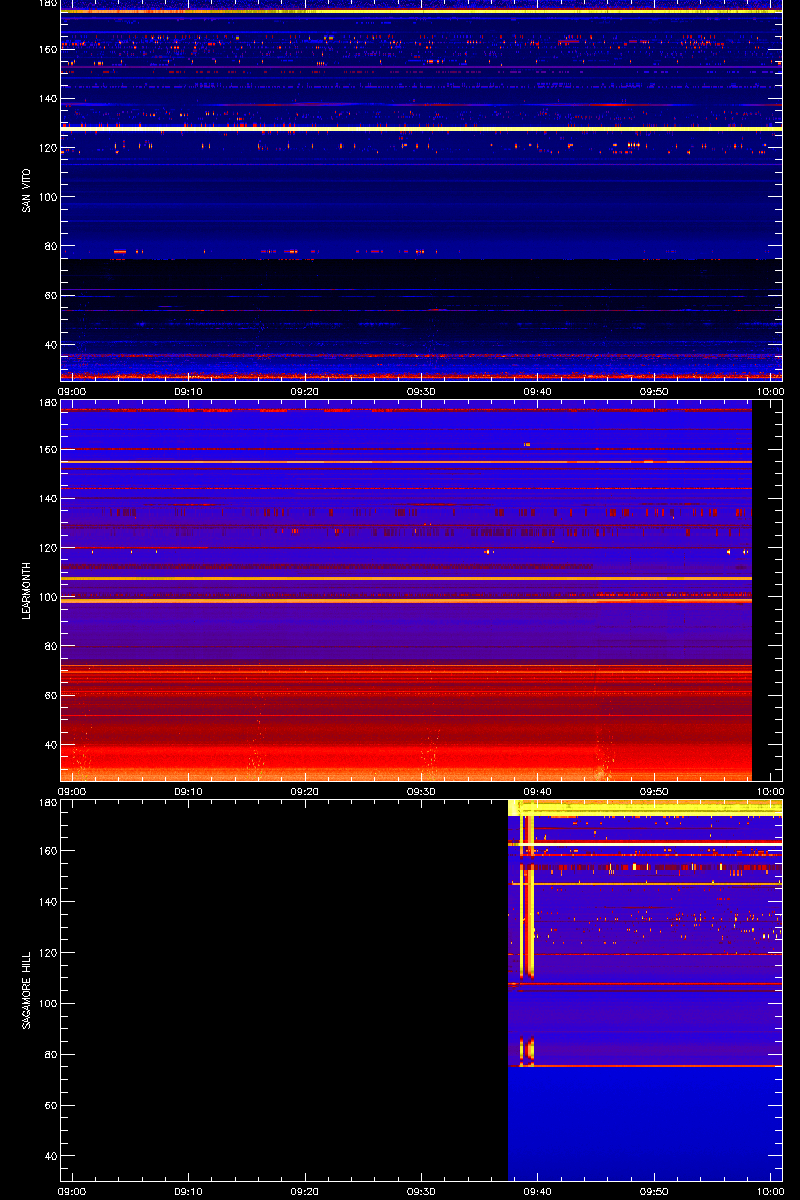Click the 100 frequency tick on Sagamore Hill axis
The width and height of the screenshot is (800, 1200).
pos(46,1004)
